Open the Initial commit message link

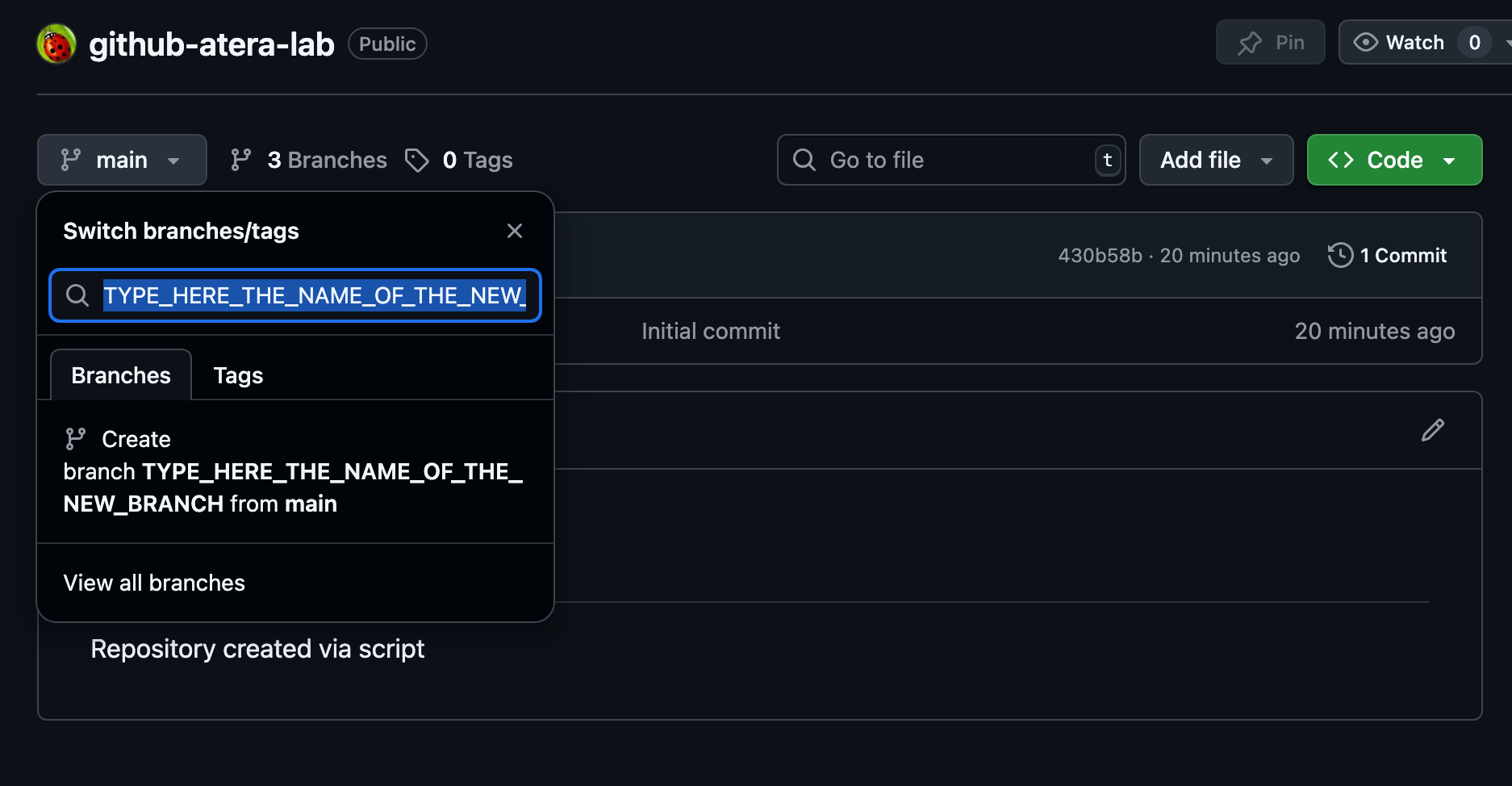(711, 331)
